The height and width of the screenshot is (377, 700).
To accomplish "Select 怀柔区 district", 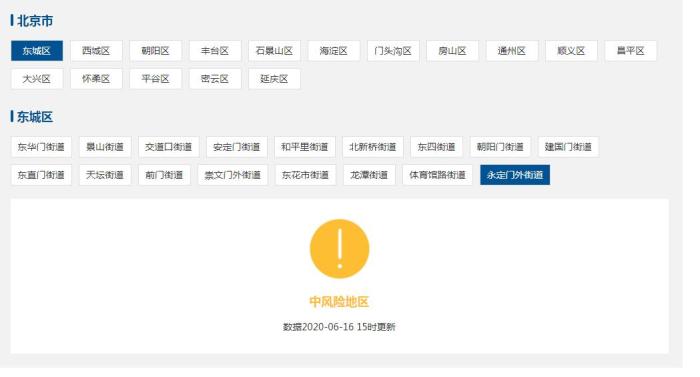I will (x=96, y=79).
